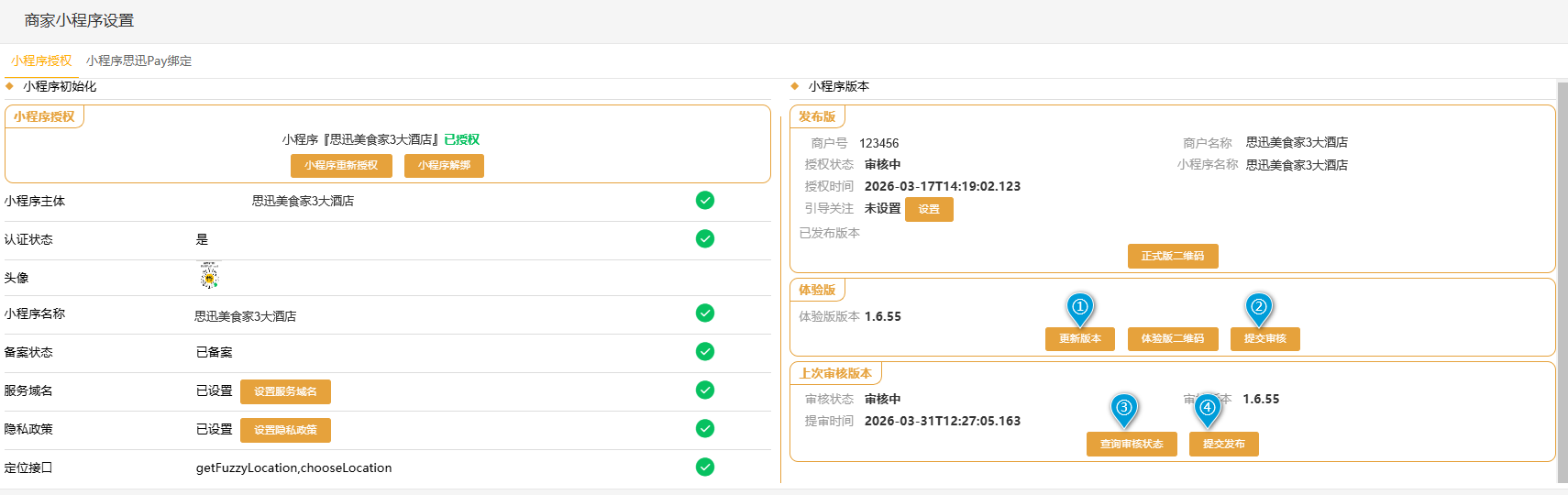Image resolution: width=1568 pixels, height=495 pixels.
Task: Click numbered marker 2 above 提交审核
Action: 1259,307
